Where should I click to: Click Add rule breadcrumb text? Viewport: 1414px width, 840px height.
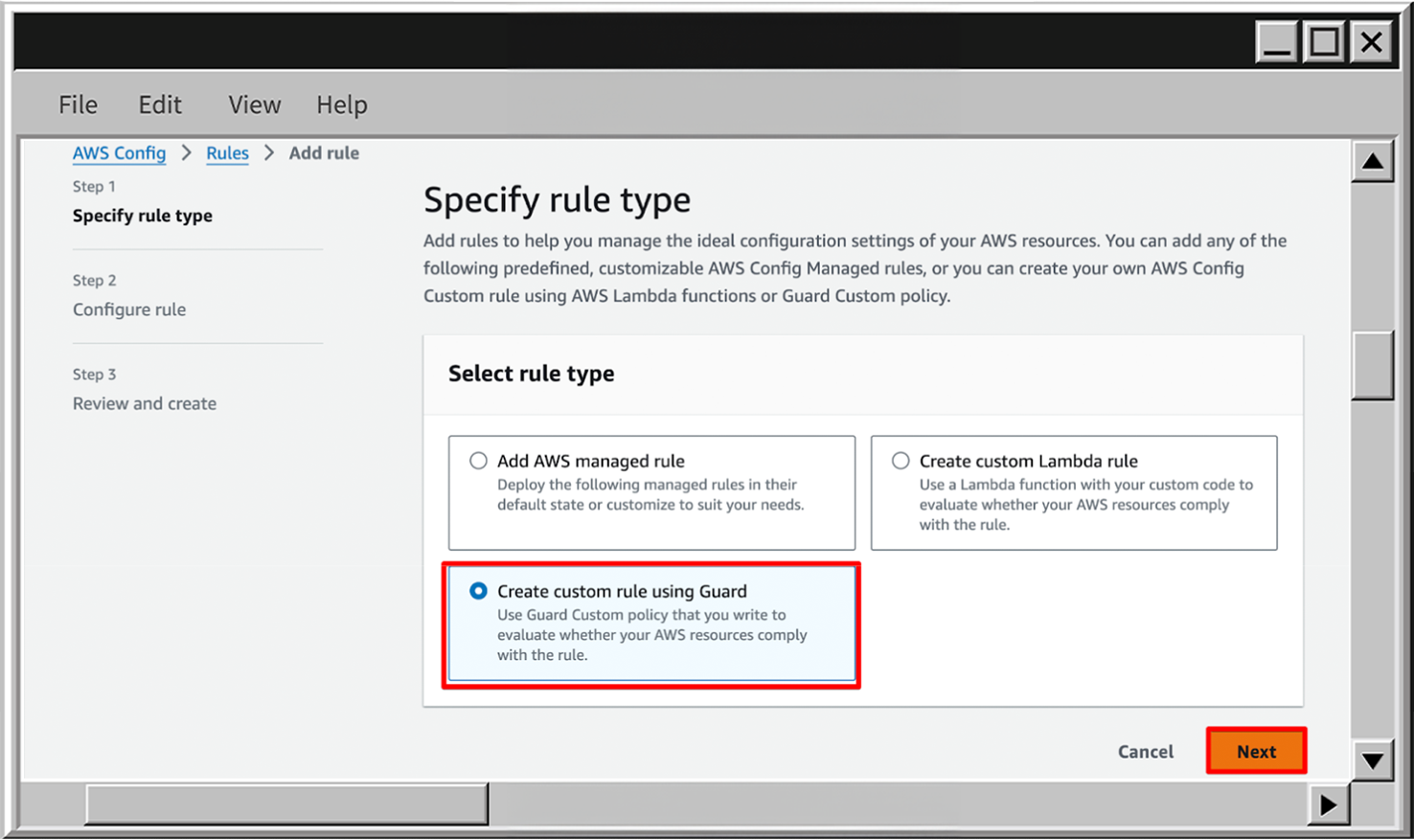(x=324, y=153)
